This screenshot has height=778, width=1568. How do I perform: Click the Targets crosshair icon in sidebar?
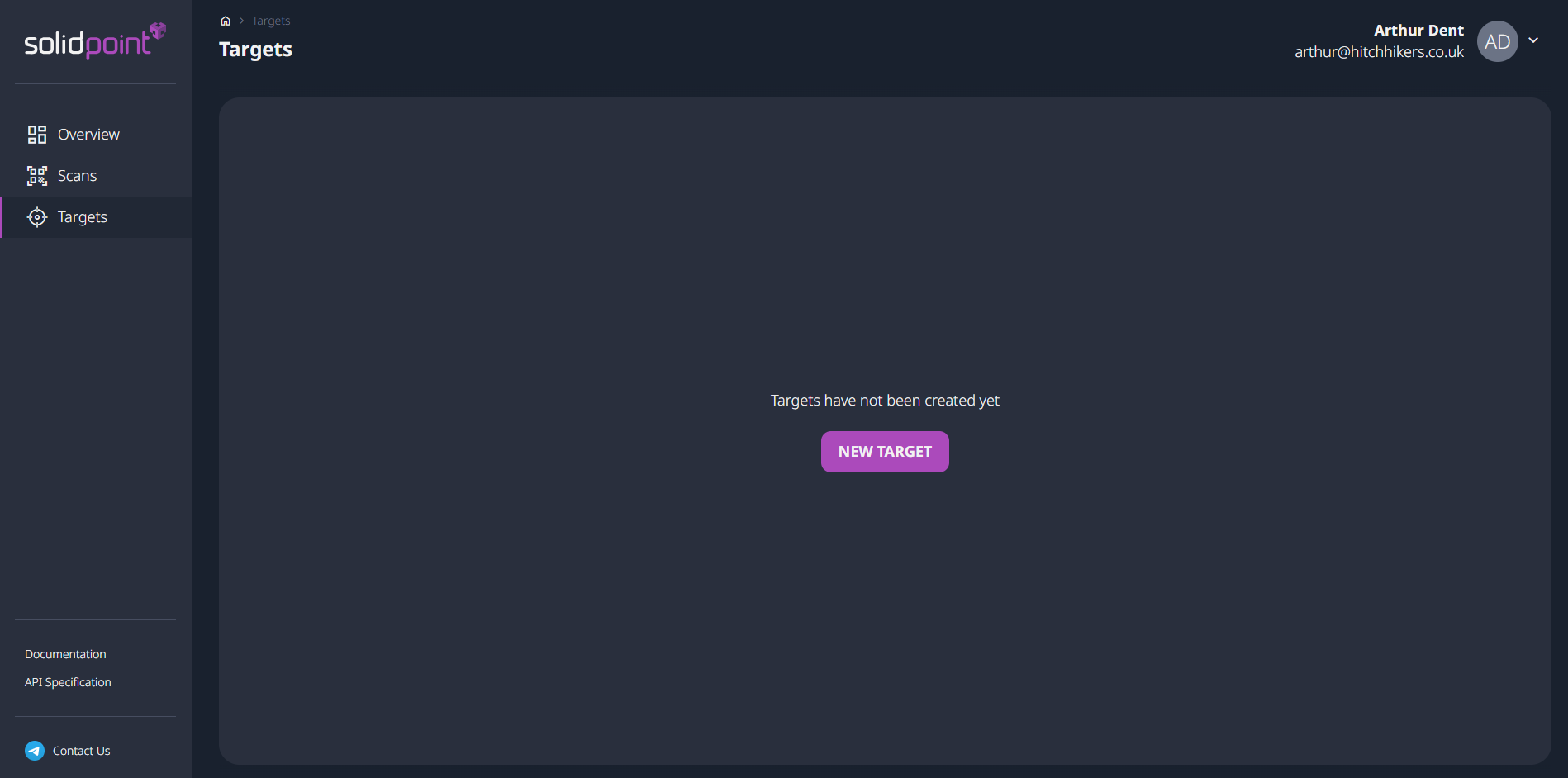pyautogui.click(x=37, y=217)
